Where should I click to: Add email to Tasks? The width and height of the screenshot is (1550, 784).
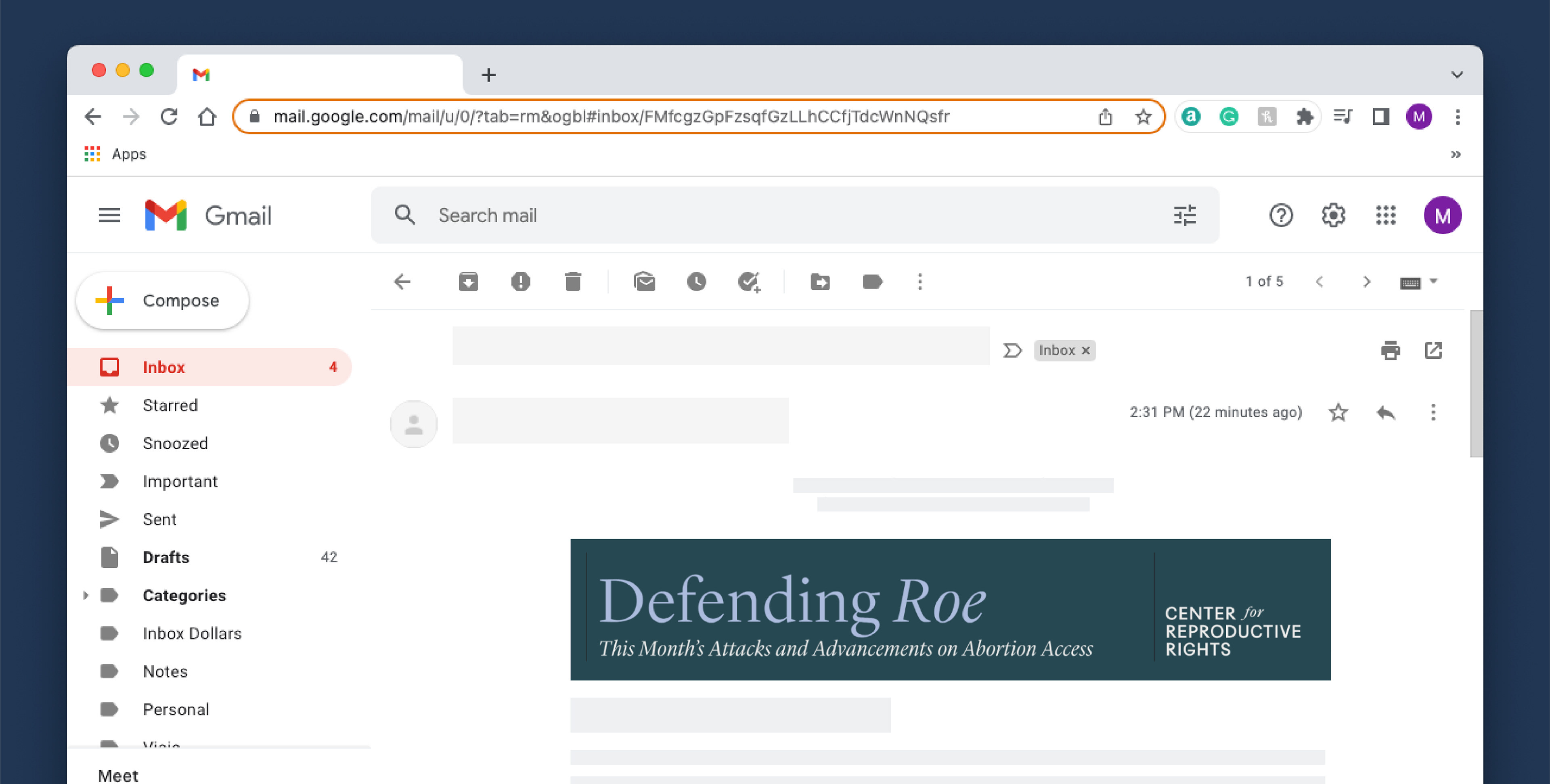749,282
